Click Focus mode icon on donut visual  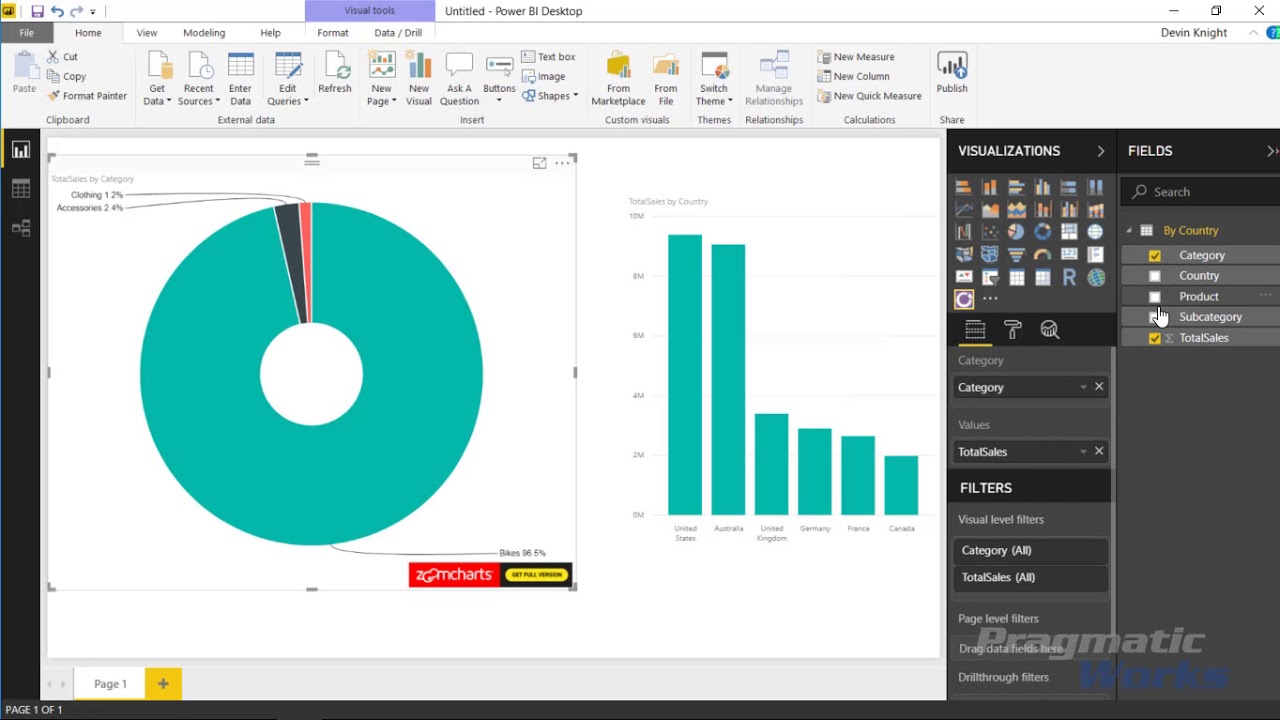tap(540, 163)
